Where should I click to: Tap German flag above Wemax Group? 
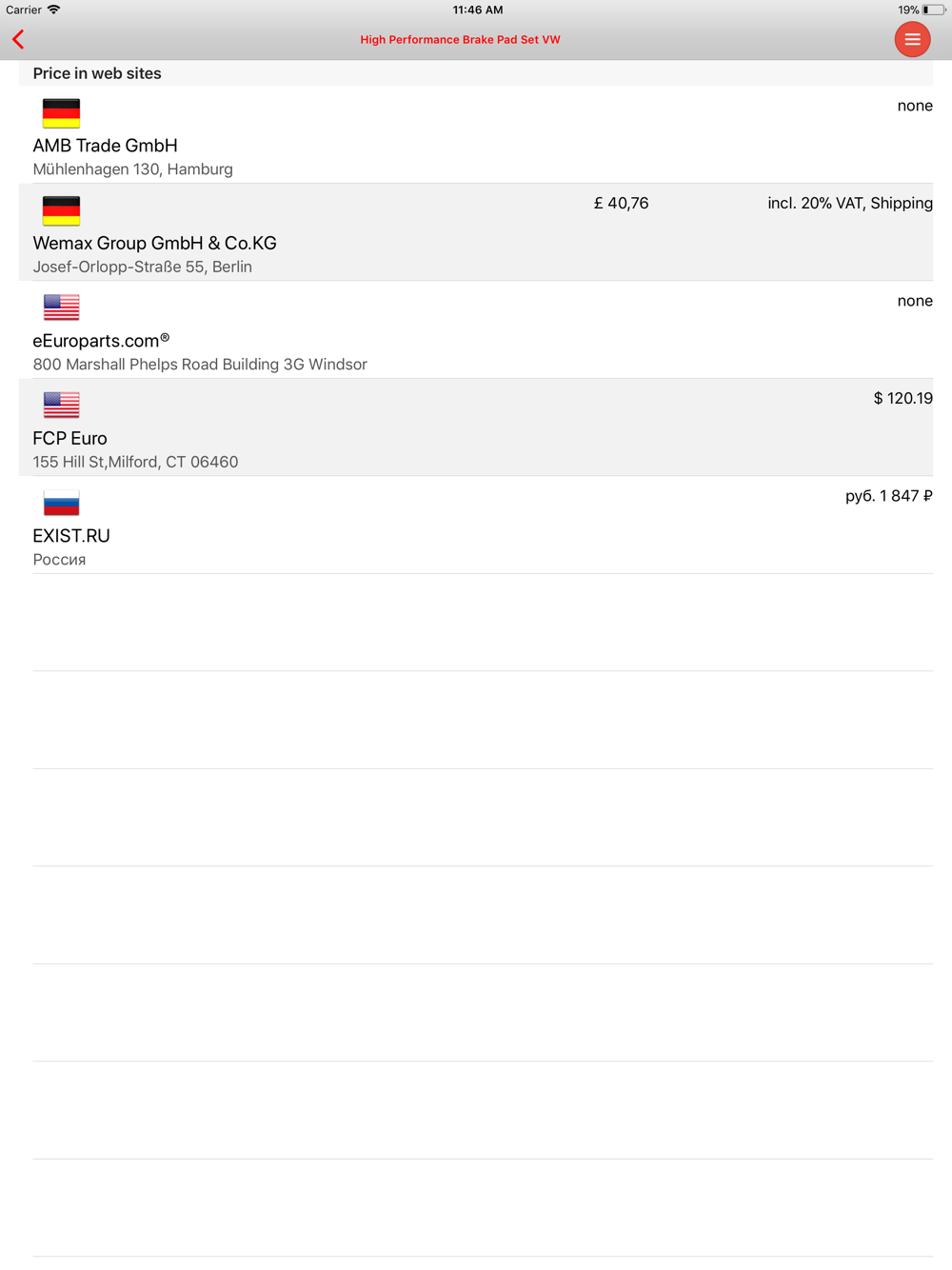pos(61,210)
